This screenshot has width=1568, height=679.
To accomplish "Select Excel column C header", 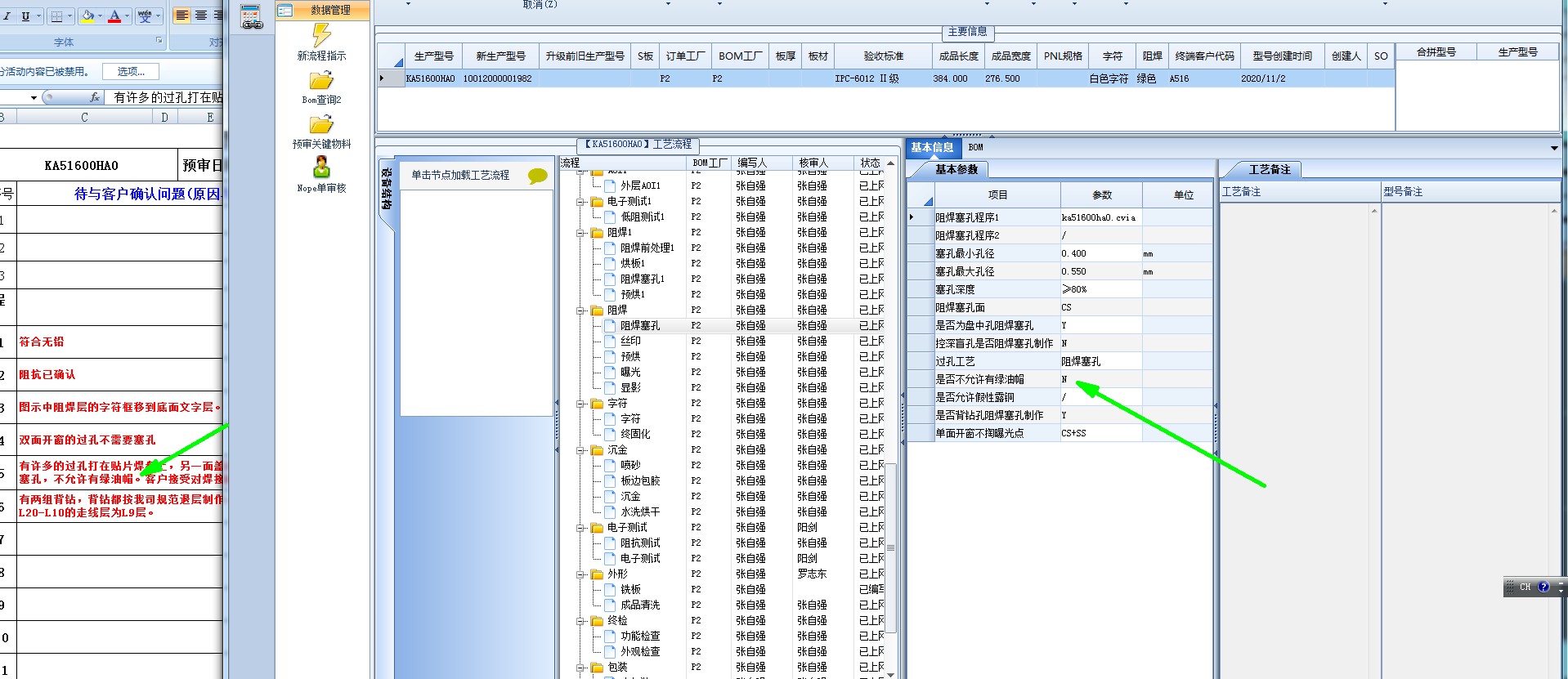I will tap(84, 118).
